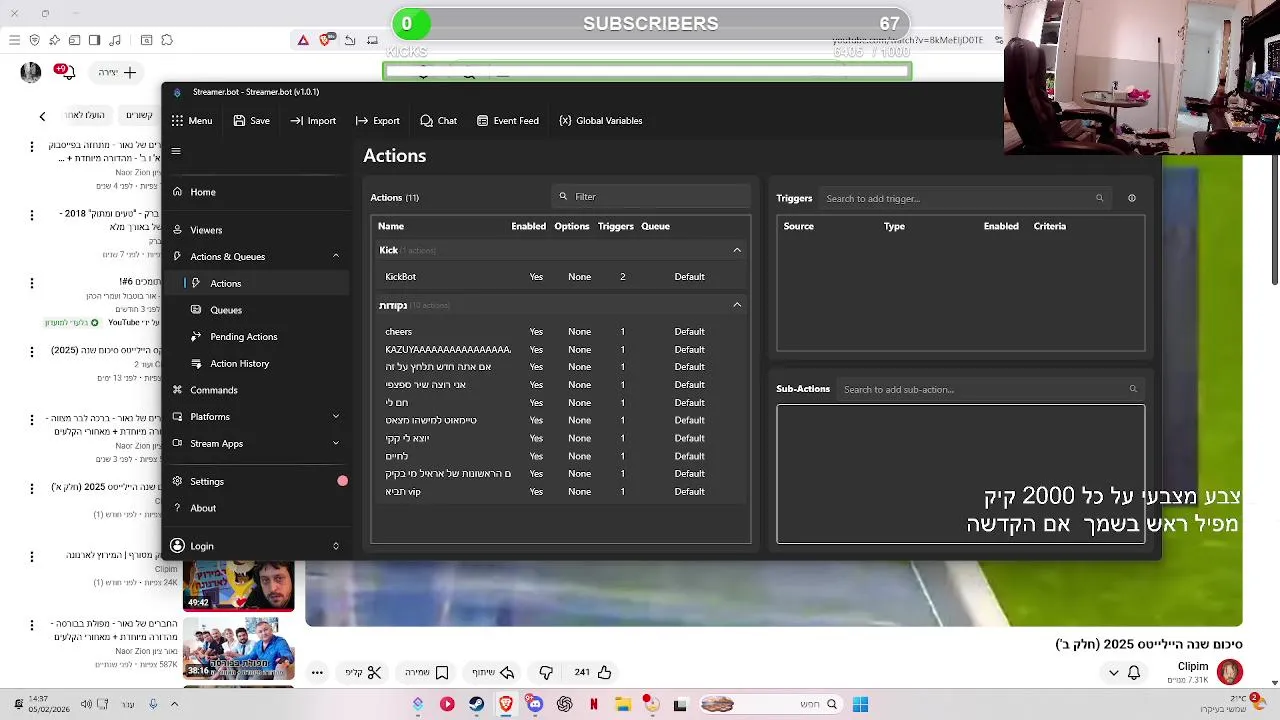Screen dimensions: 1280x720
Task: Open the 49:42 suggested video thumbnail
Action: pos(238,585)
